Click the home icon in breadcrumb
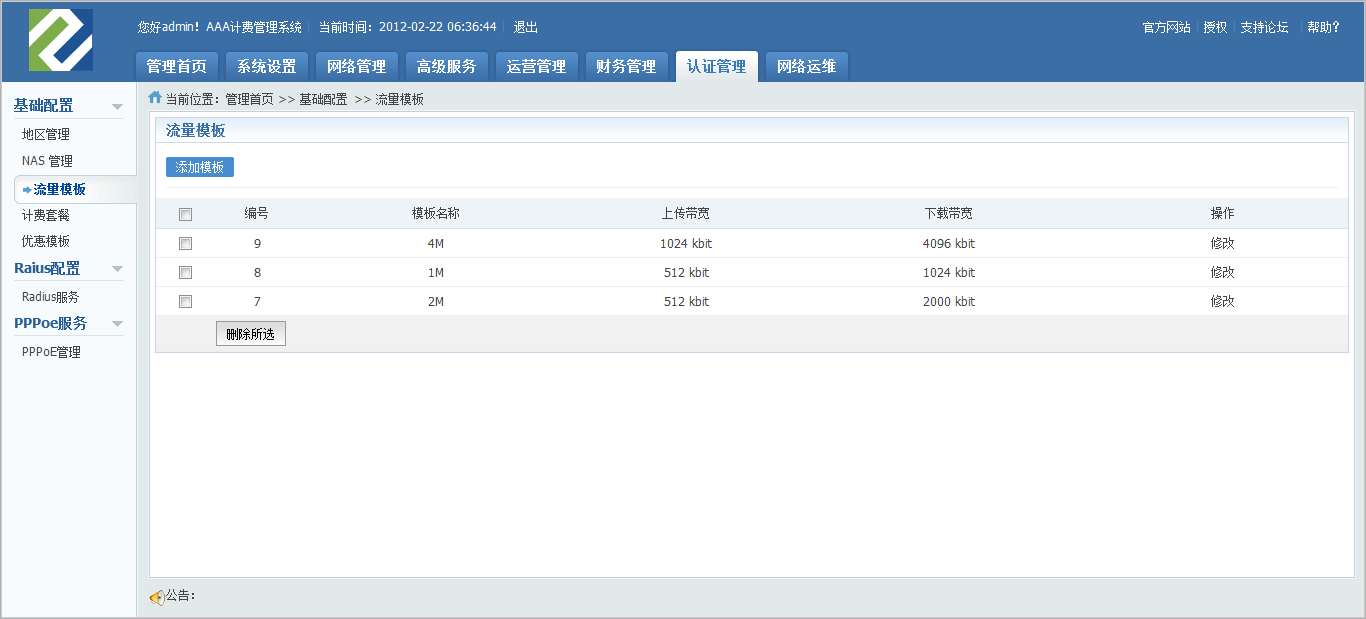 pyautogui.click(x=155, y=97)
